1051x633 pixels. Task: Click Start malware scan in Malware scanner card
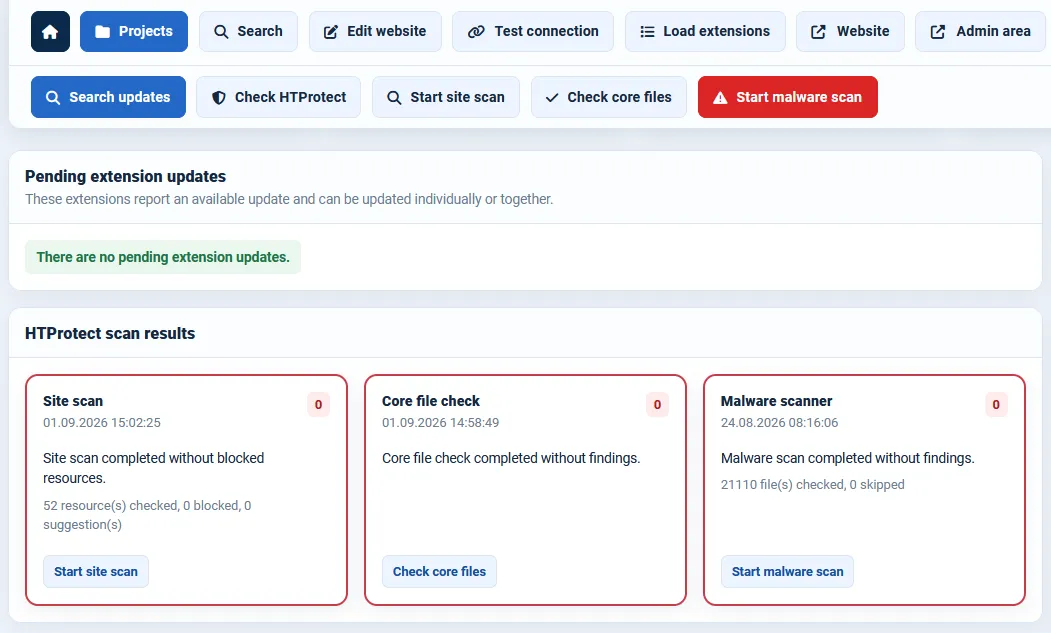[x=787, y=571]
